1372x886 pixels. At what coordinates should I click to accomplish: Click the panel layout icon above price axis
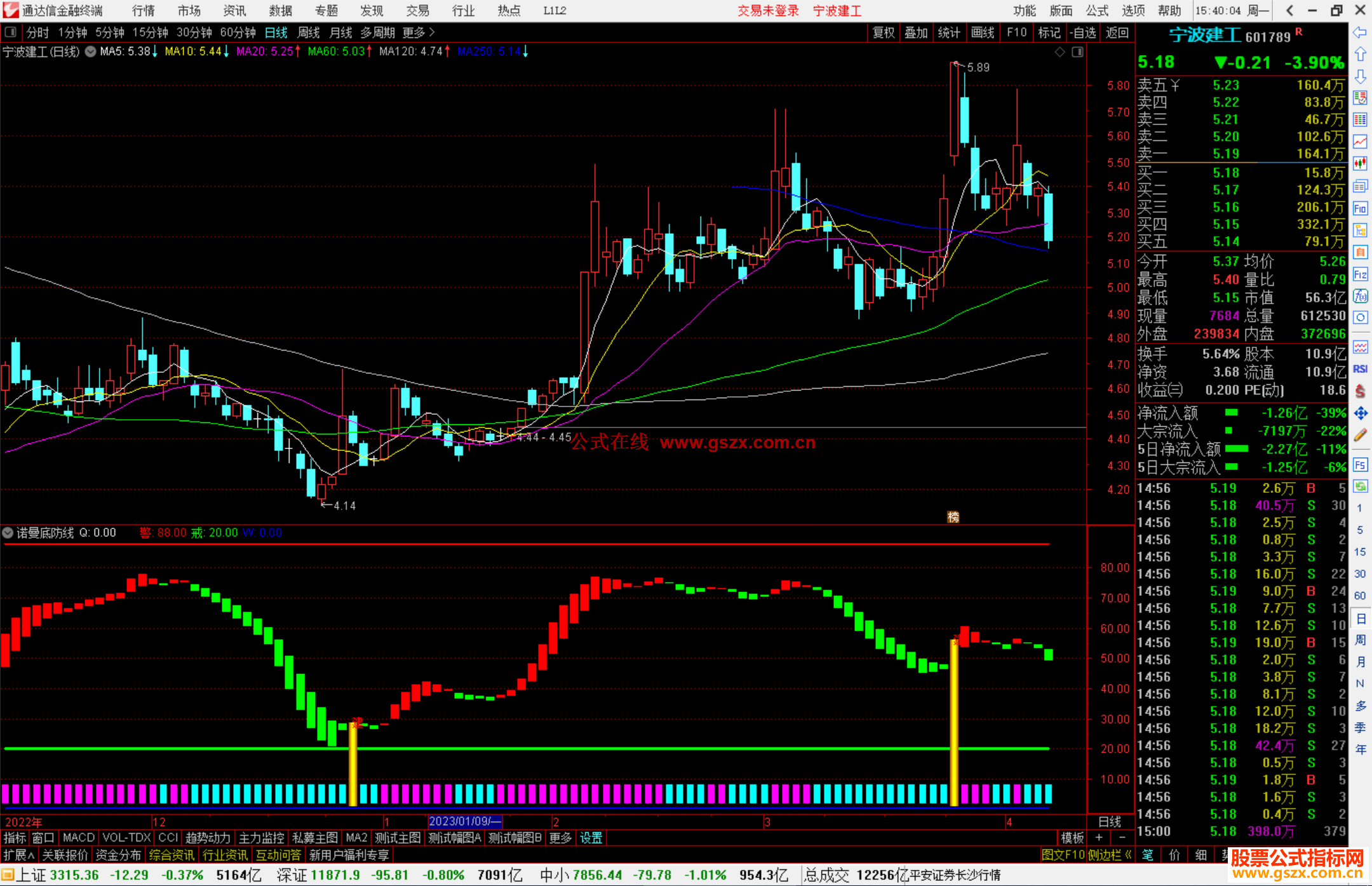(1077, 52)
